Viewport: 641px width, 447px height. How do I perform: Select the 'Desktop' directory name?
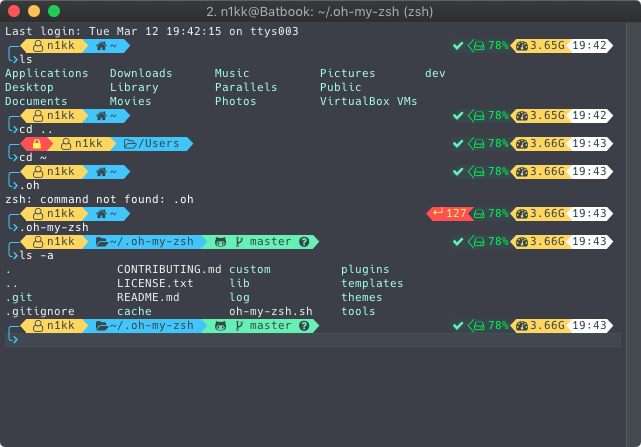[x=29, y=88]
